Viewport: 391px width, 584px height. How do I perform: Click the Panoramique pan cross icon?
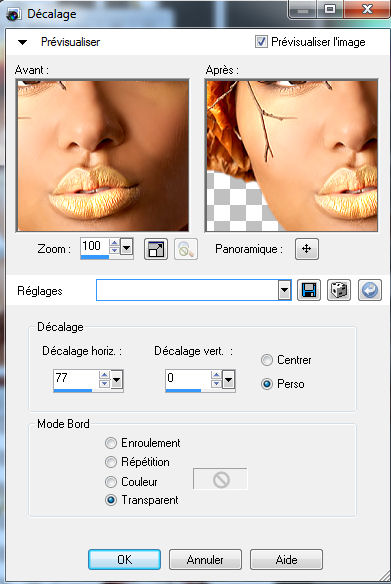point(307,249)
